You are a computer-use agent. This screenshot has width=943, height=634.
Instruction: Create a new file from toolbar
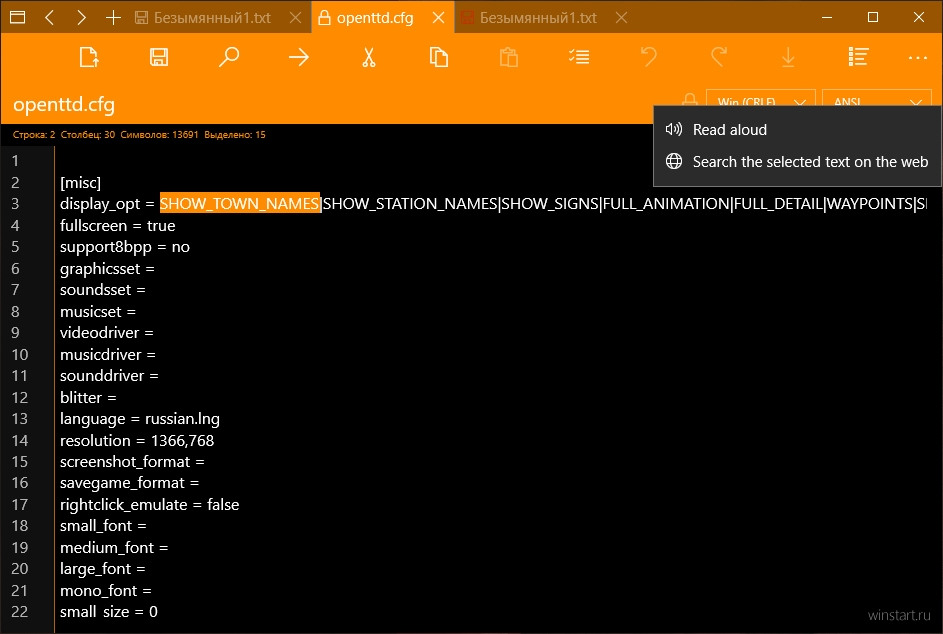pyautogui.click(x=89, y=57)
